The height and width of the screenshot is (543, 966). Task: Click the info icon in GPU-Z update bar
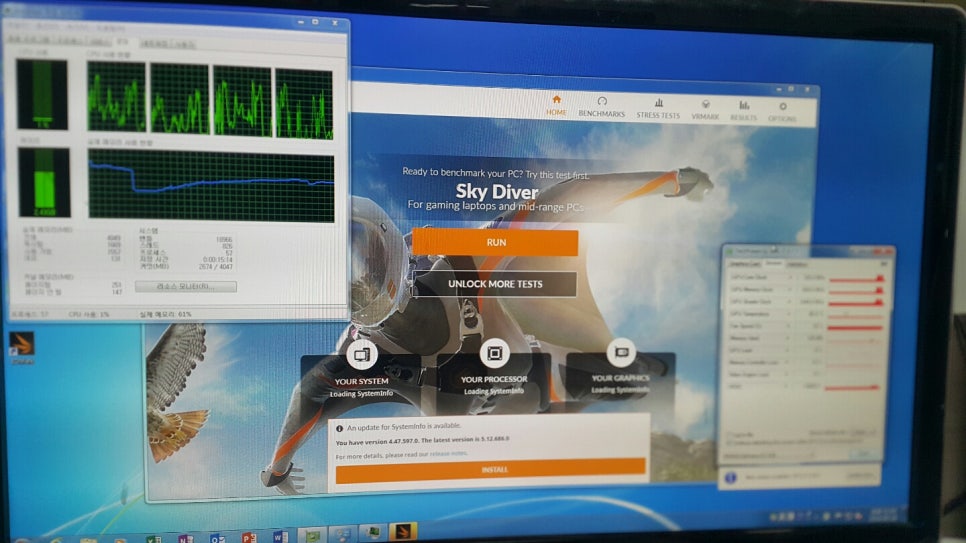(731, 478)
